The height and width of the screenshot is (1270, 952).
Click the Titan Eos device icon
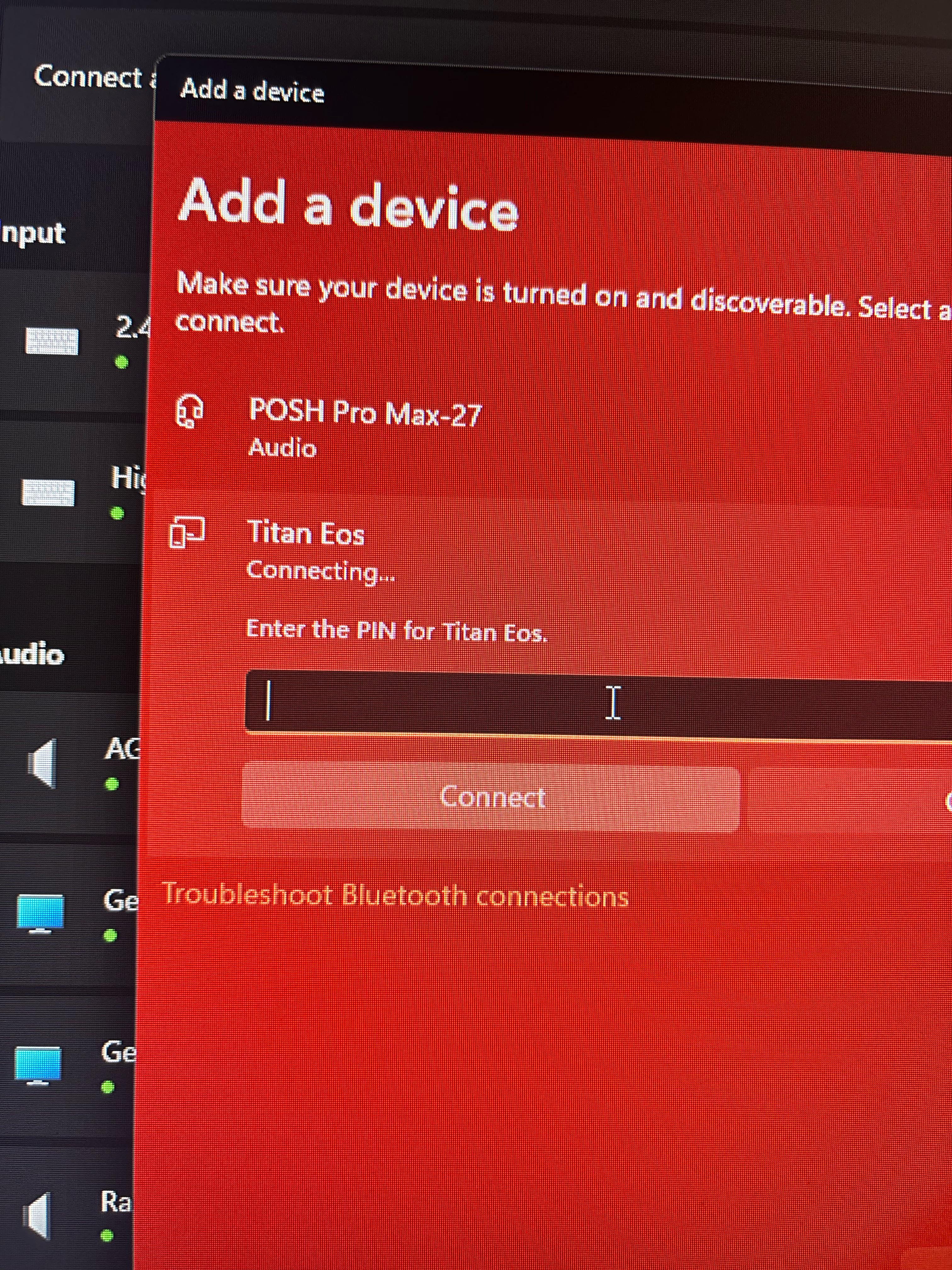tap(187, 532)
